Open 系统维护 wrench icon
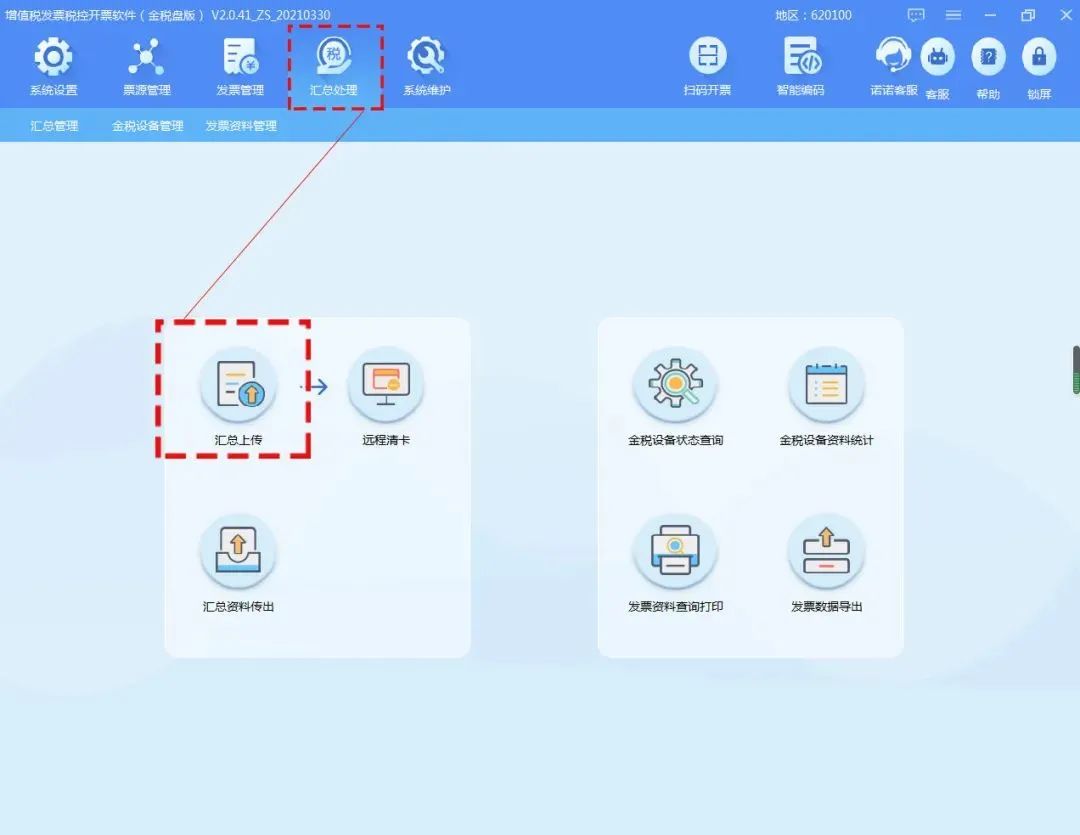The image size is (1080, 835). [426, 56]
